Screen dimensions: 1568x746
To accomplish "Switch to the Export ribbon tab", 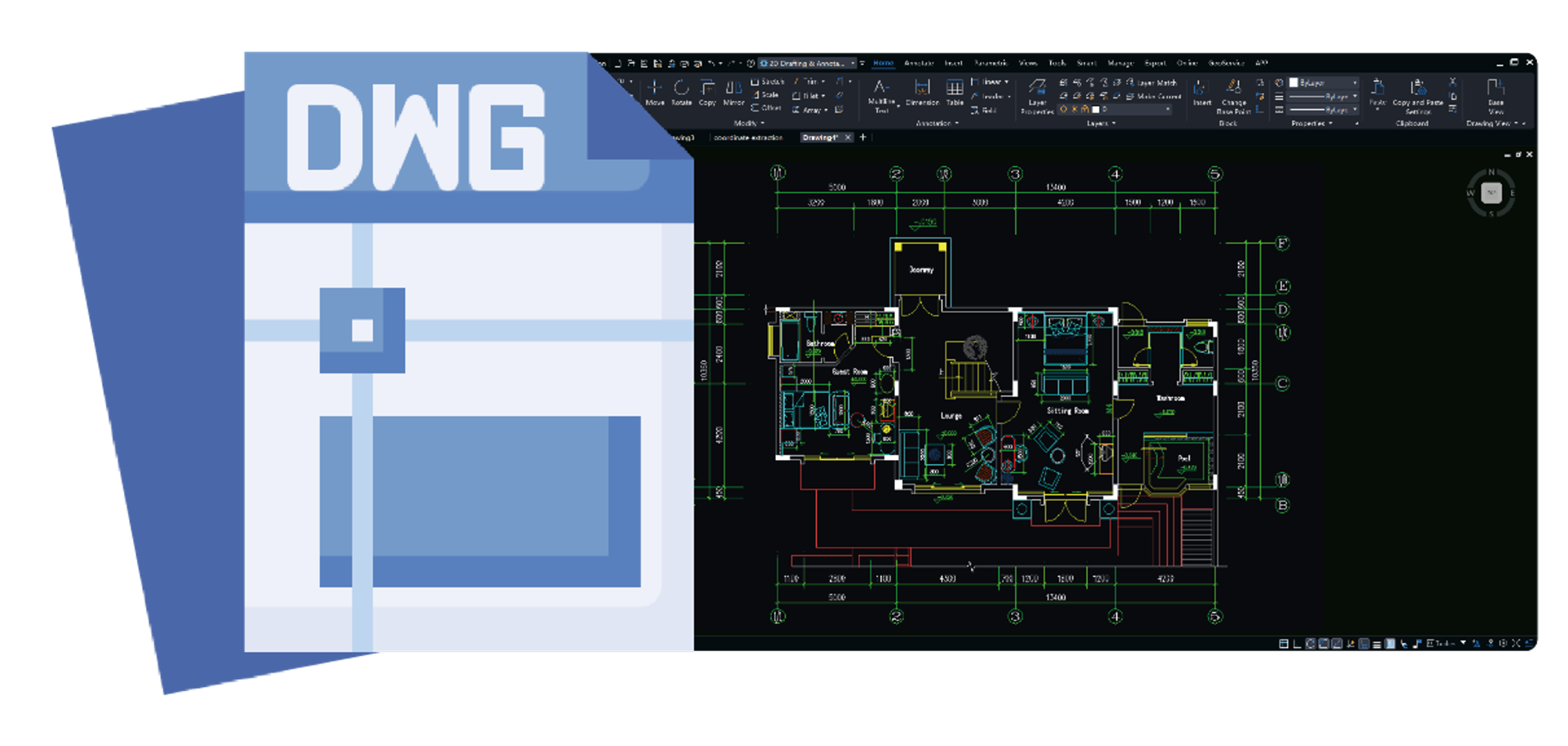I will point(1155,63).
